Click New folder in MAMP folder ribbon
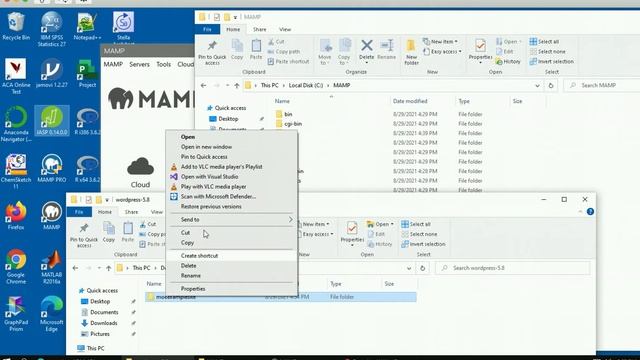Screen dimensions: 640x360 coord(411,52)
